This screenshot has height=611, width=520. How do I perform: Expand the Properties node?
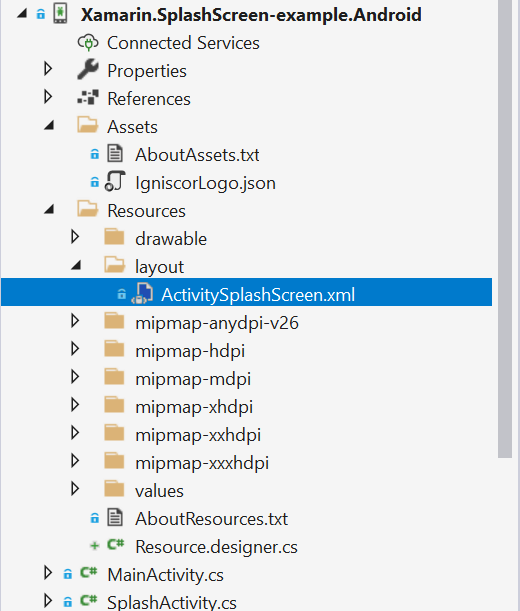point(48,69)
